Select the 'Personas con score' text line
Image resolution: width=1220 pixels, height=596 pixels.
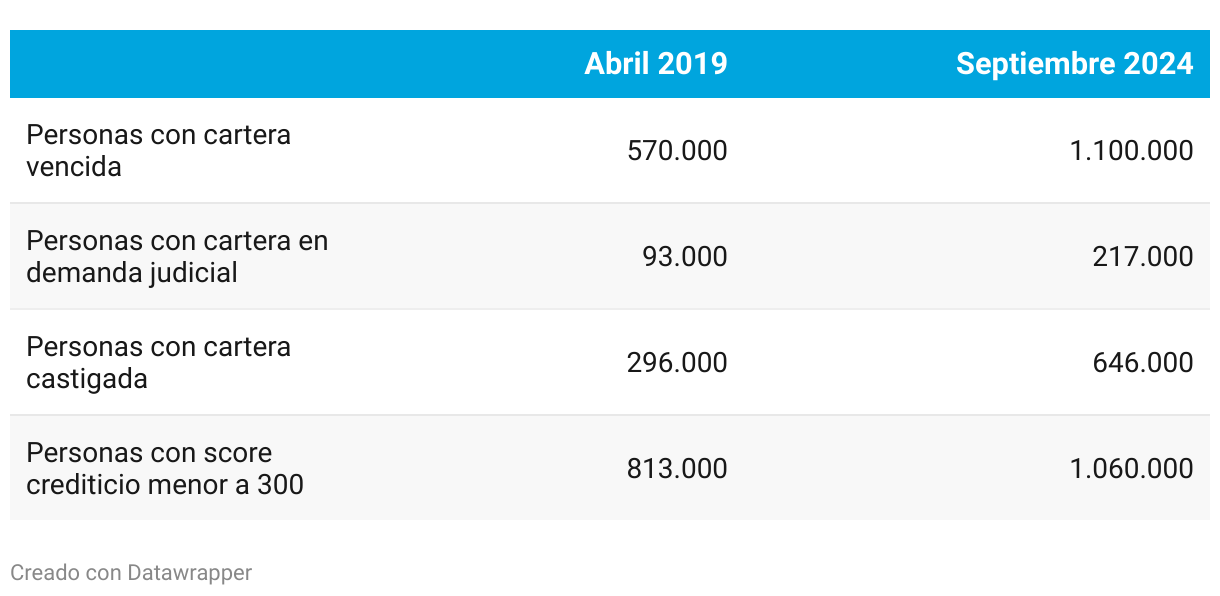point(149,453)
